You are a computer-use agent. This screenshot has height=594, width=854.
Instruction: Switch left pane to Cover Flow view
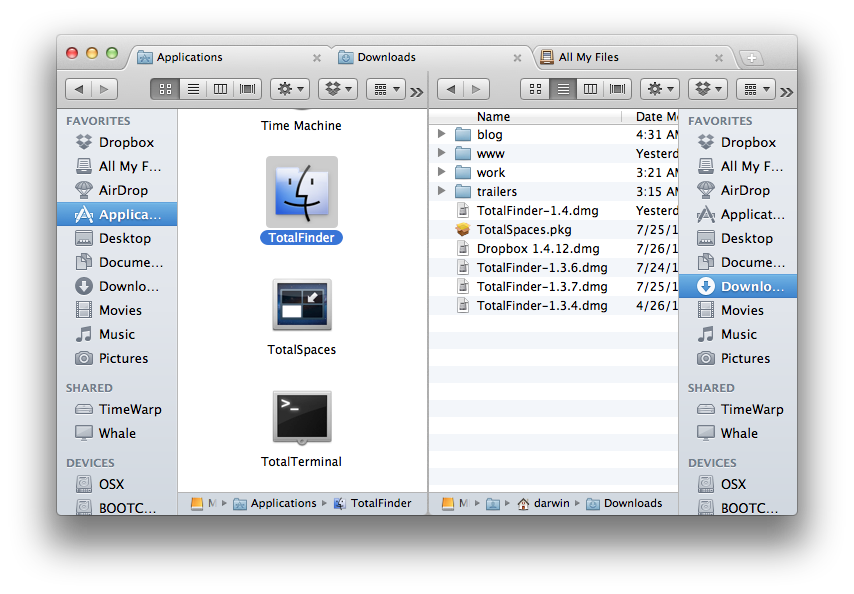(248, 89)
